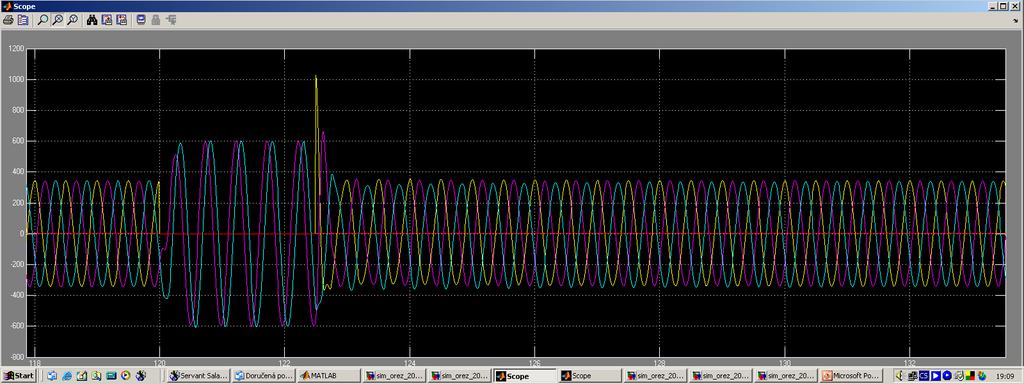Select the Zoom tool magnifier

click(x=42, y=20)
